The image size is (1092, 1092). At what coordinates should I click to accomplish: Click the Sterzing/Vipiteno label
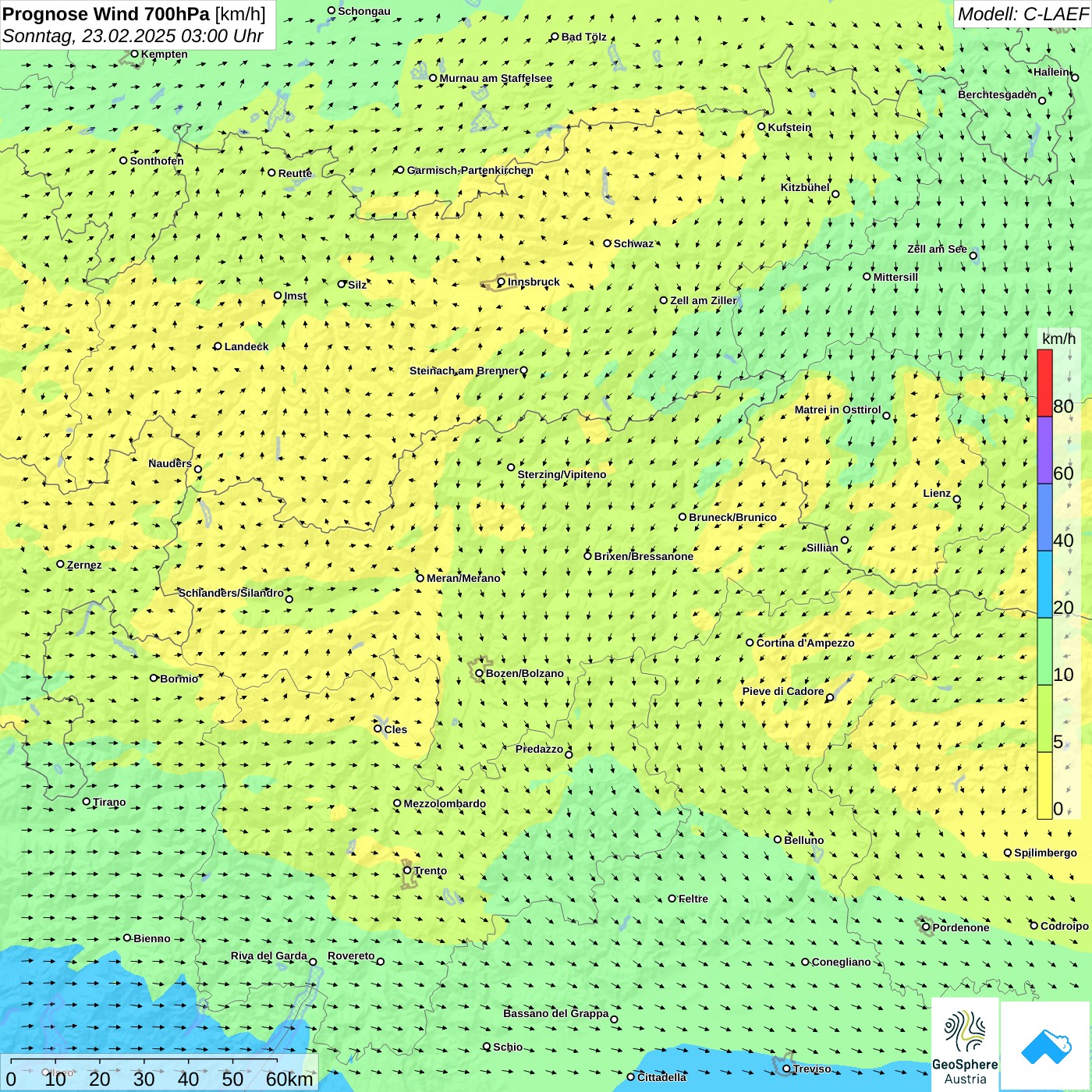(562, 475)
